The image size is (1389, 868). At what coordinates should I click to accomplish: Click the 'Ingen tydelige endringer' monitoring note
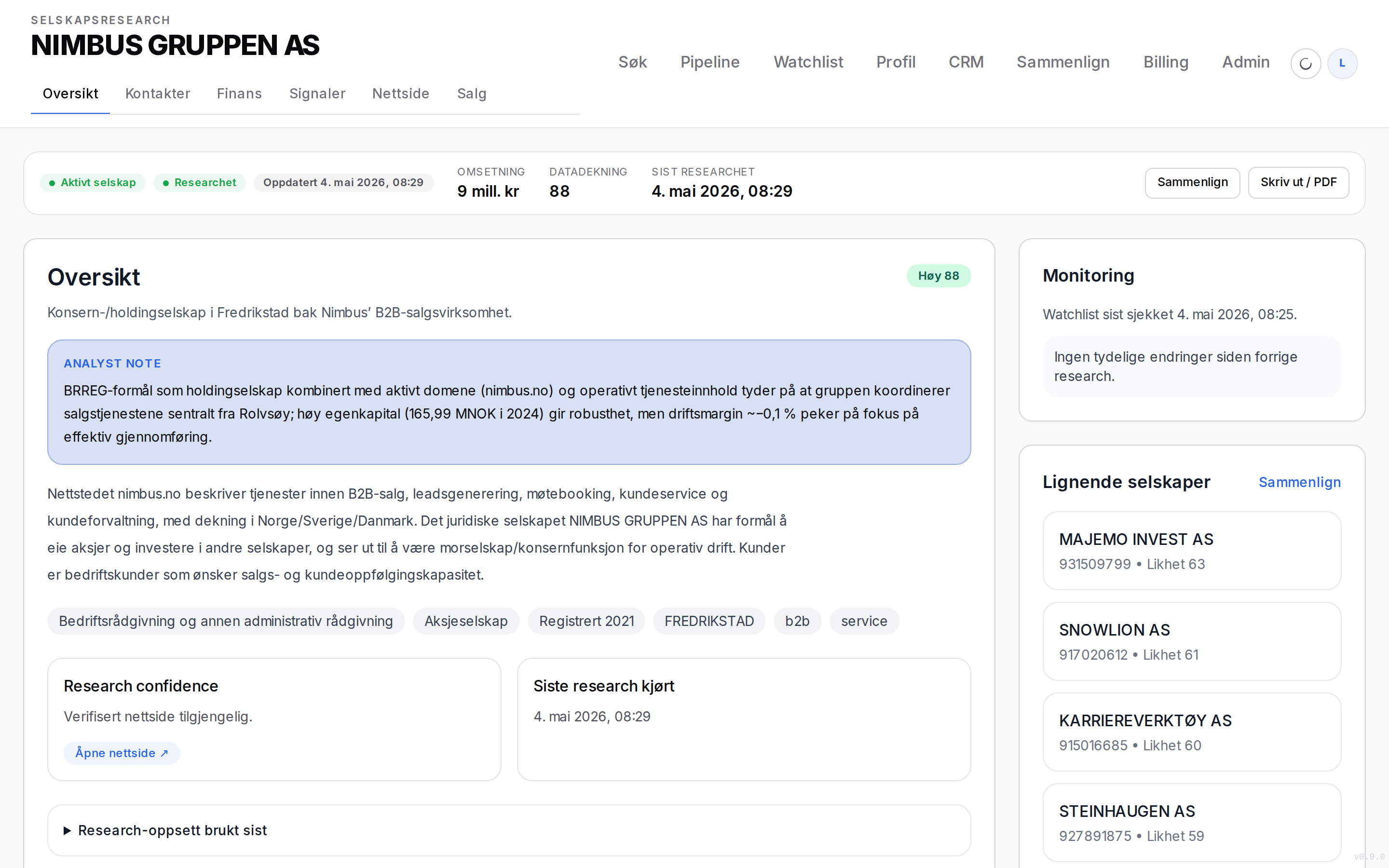coord(1192,366)
